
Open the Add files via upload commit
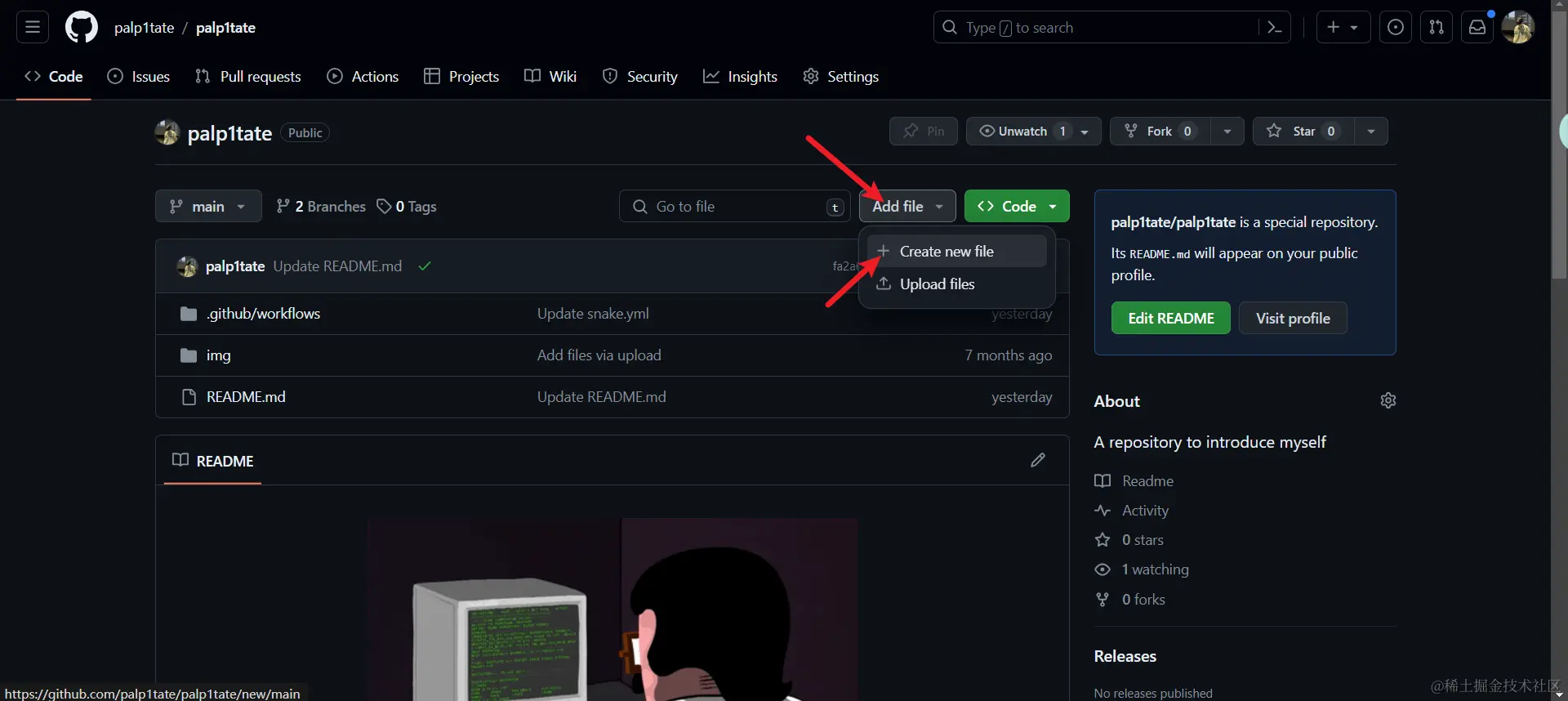pyautogui.click(x=599, y=355)
